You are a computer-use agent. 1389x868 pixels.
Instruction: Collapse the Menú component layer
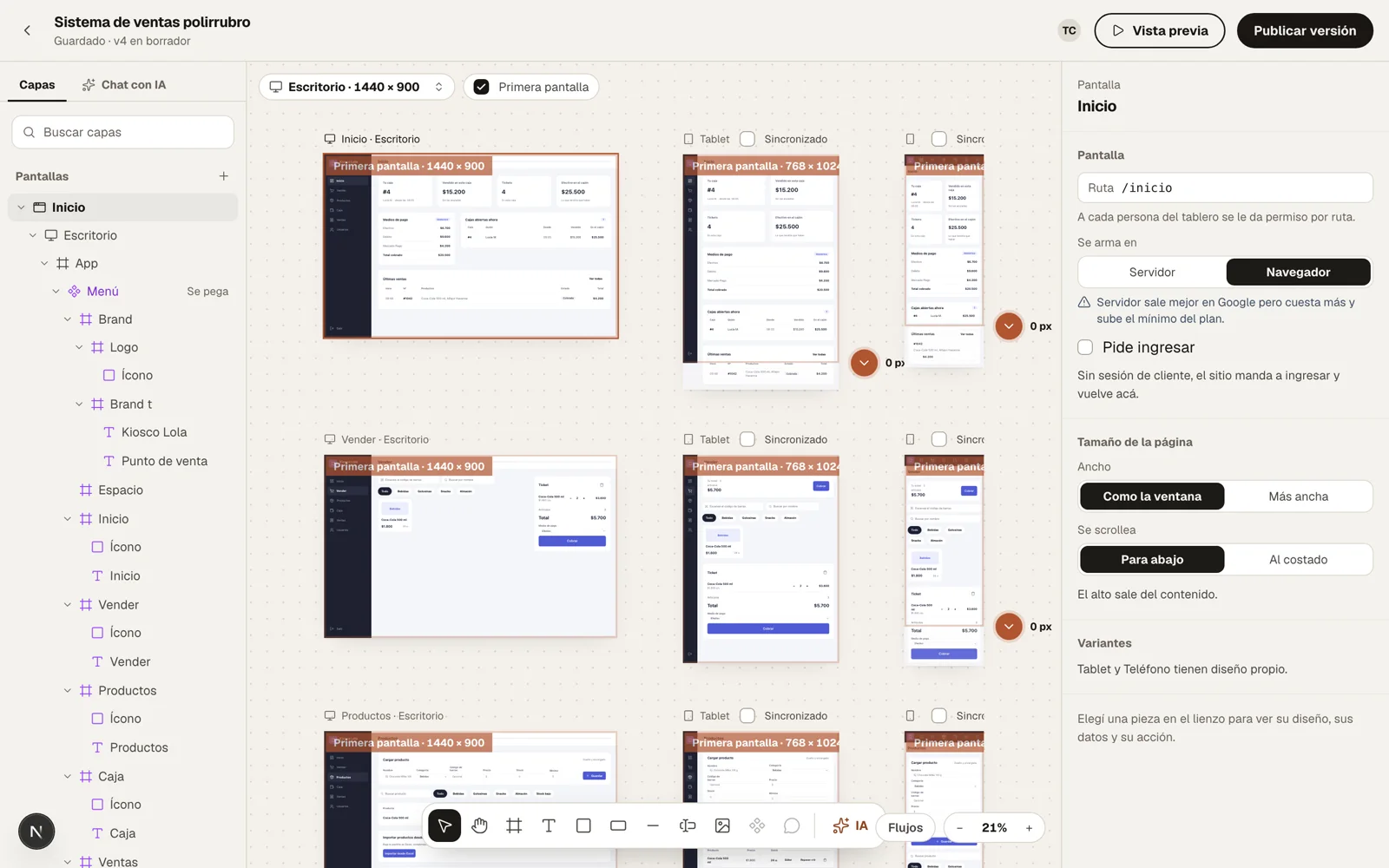coord(56,292)
